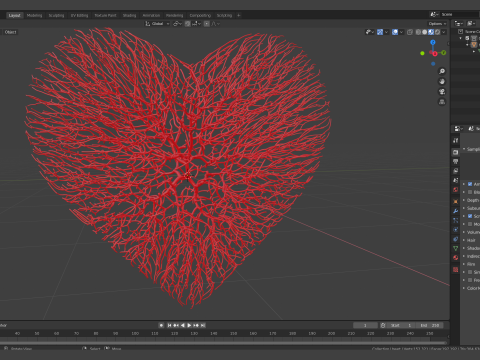
Task: Toggle Screen Space Reflections checkbox
Action: tap(470, 216)
